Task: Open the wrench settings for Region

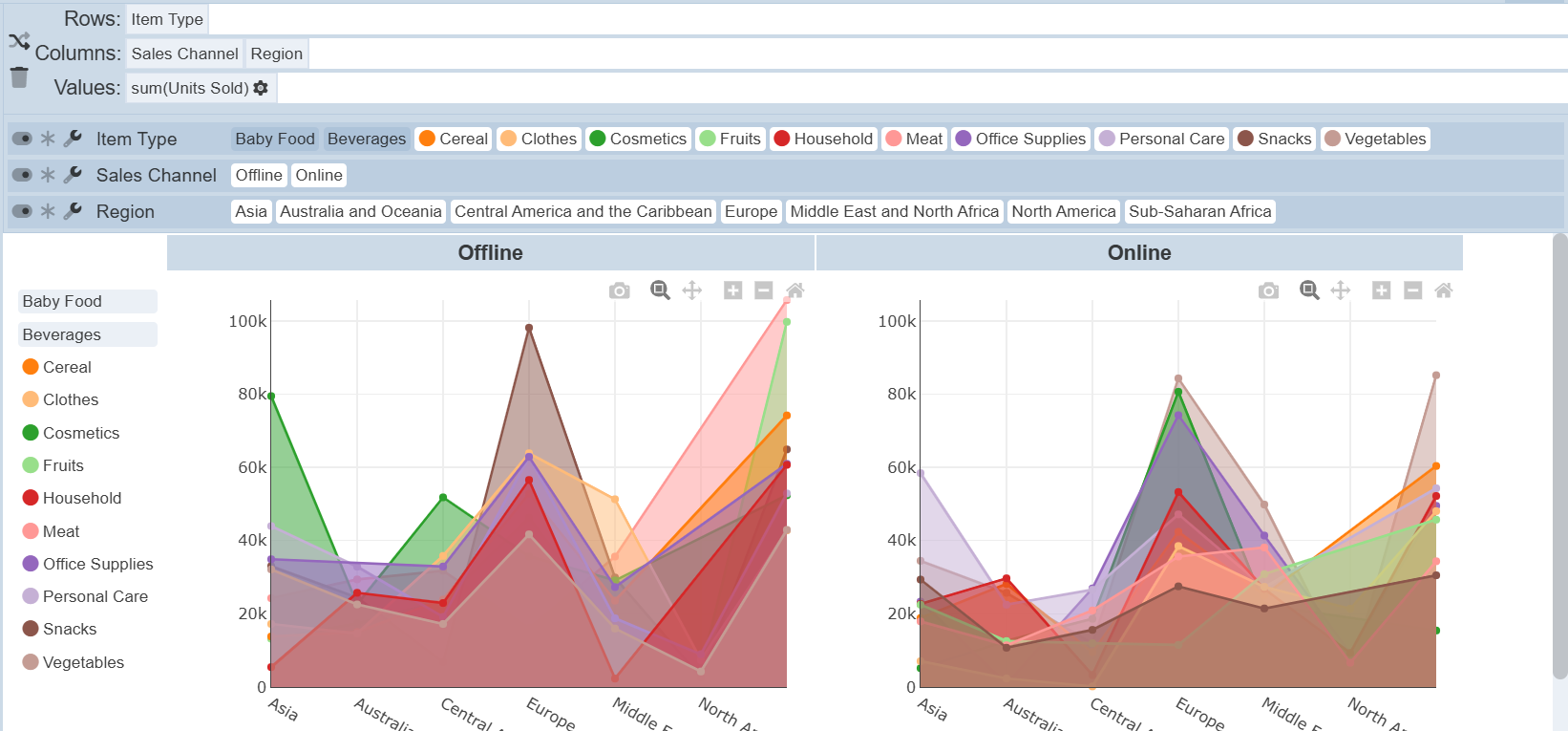Action: pos(73,211)
